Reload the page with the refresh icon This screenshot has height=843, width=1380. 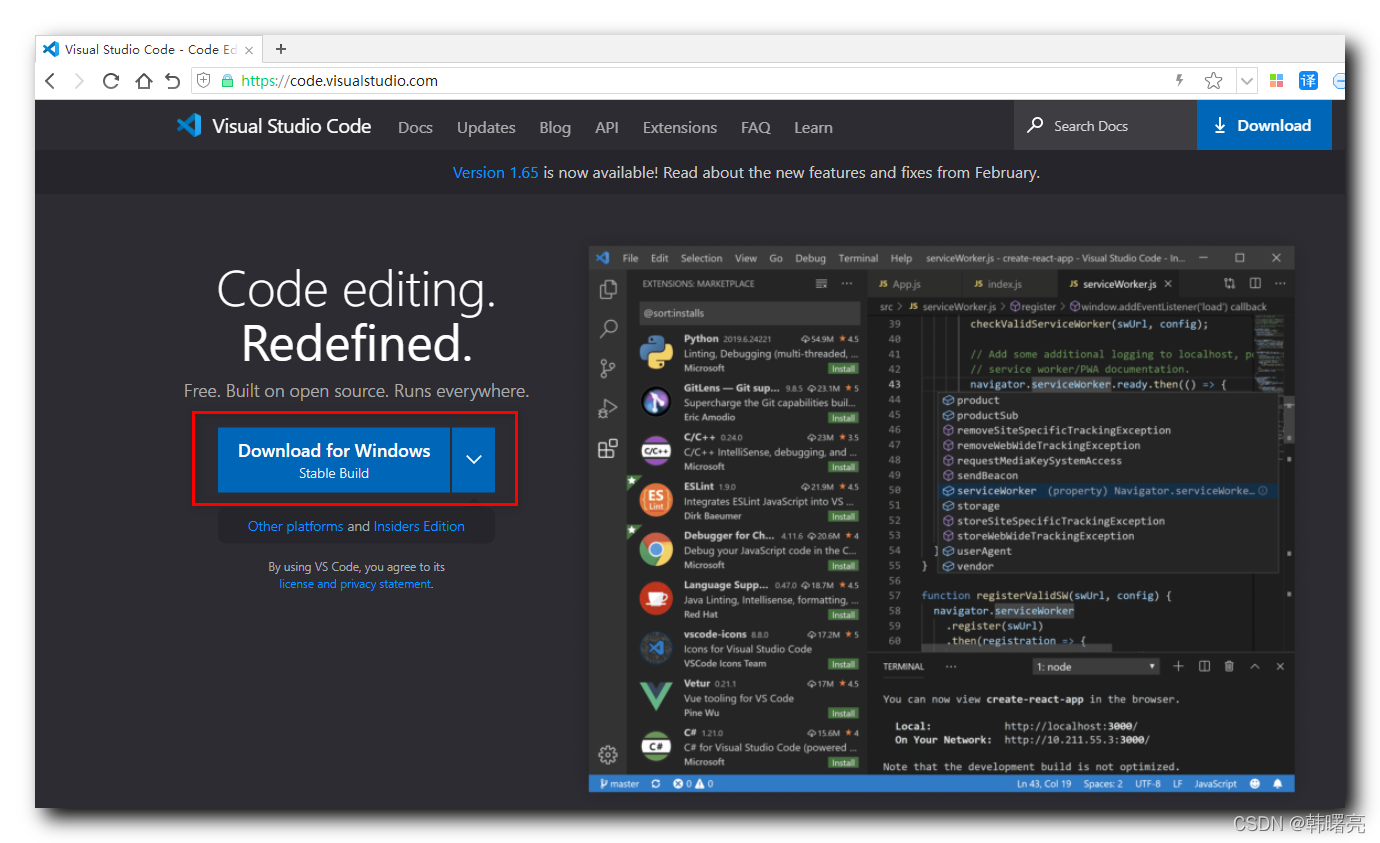click(111, 81)
